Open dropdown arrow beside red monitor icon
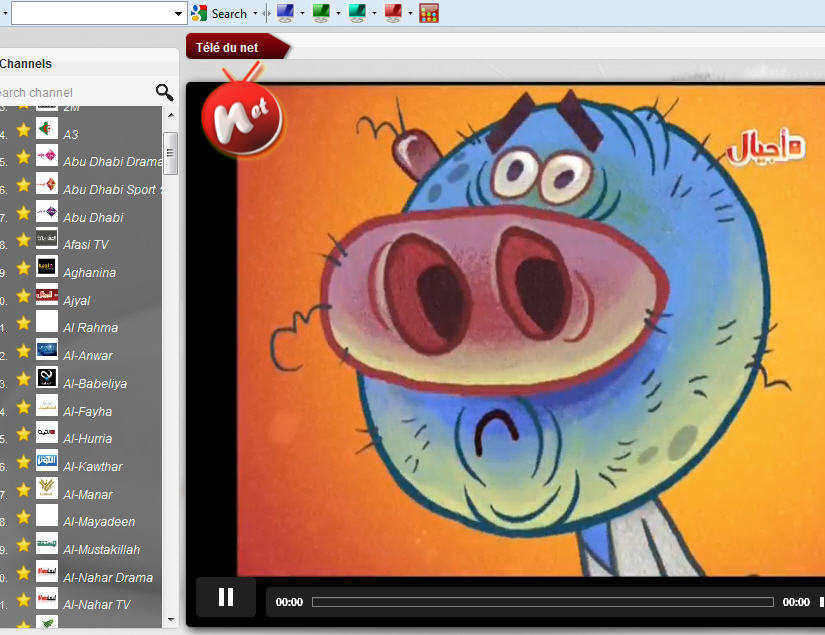The image size is (825, 635). [x=410, y=14]
